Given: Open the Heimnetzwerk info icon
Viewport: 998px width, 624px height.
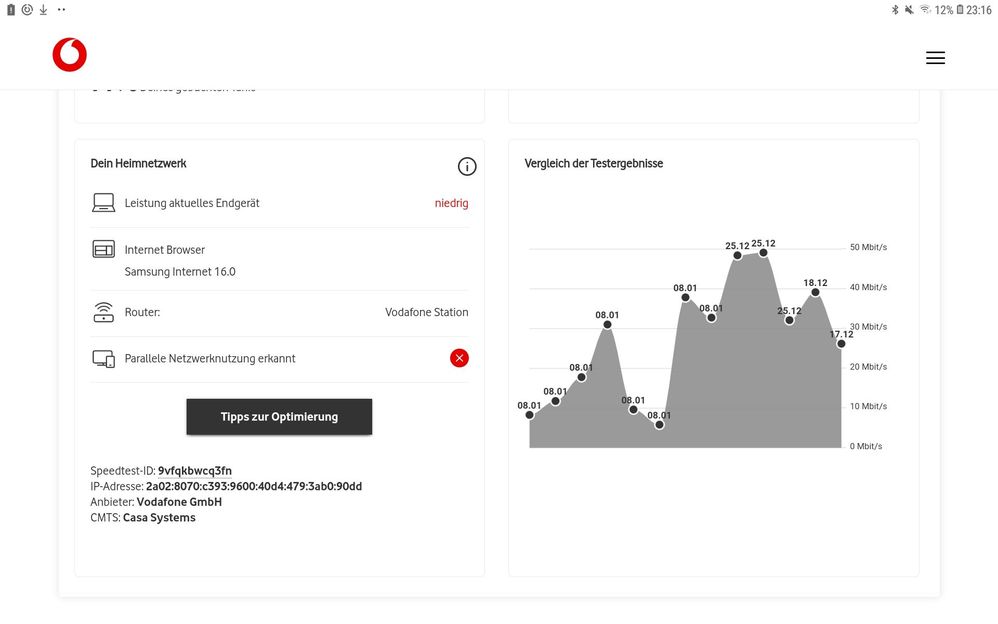Looking at the screenshot, I should (467, 167).
